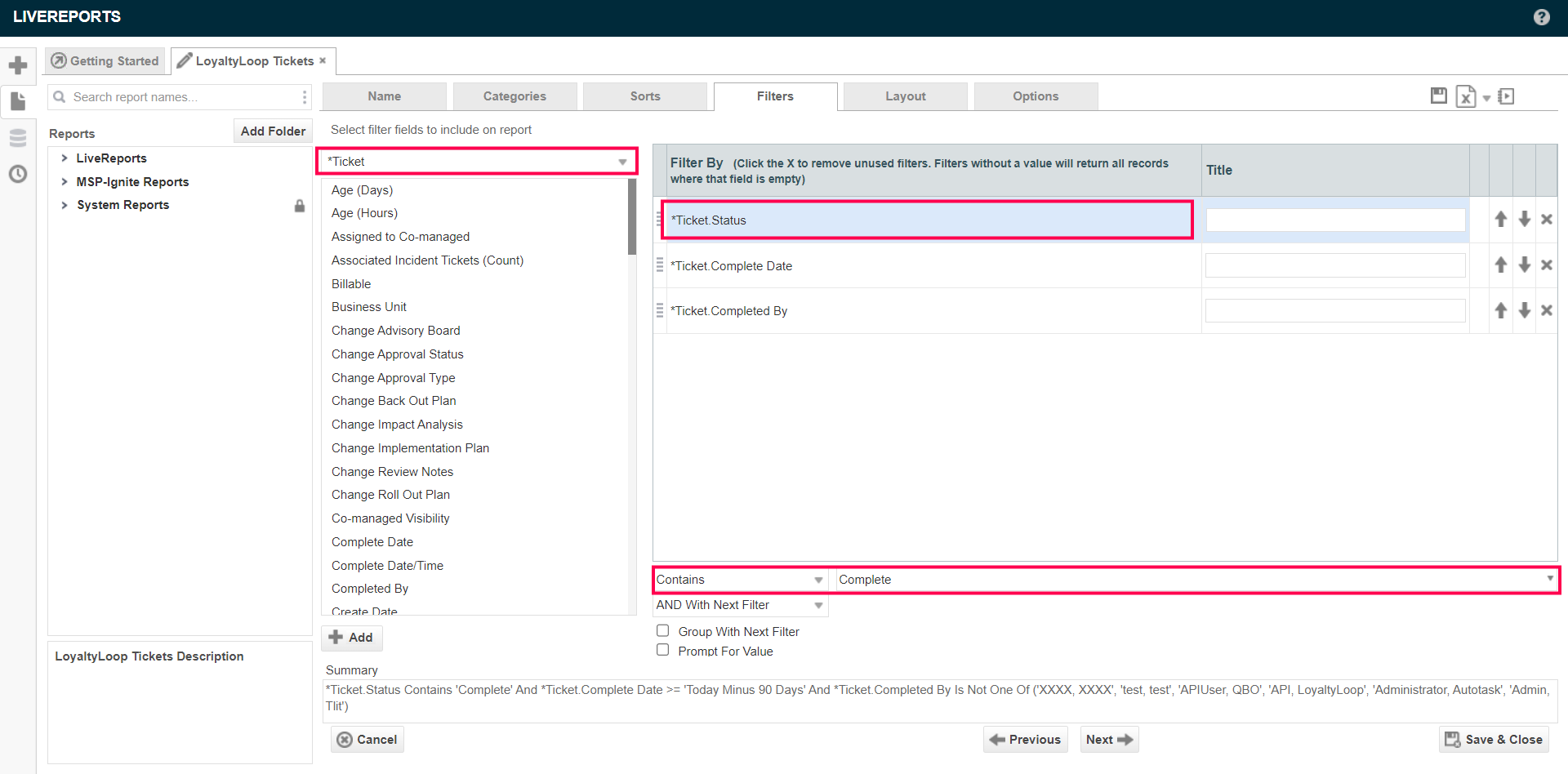Expand the LiveReports folder
The height and width of the screenshot is (774, 1568).
[65, 158]
